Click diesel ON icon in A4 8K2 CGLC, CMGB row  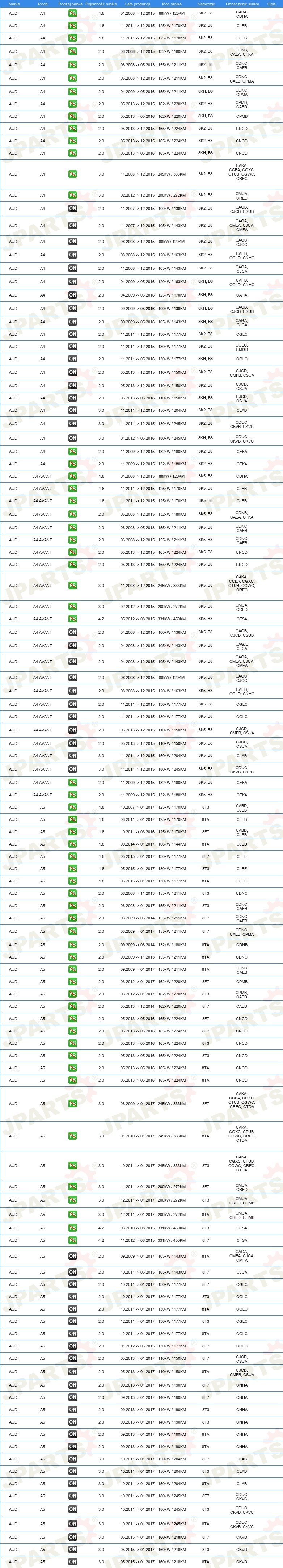(x=72, y=346)
